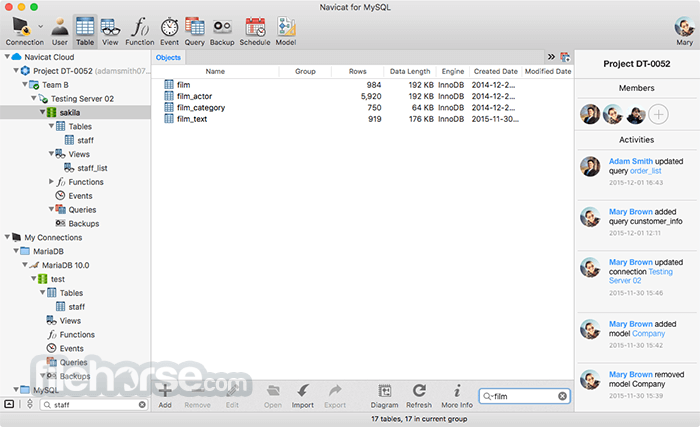The width and height of the screenshot is (700, 427).
Task: Open More Info panel
Action: click(457, 396)
